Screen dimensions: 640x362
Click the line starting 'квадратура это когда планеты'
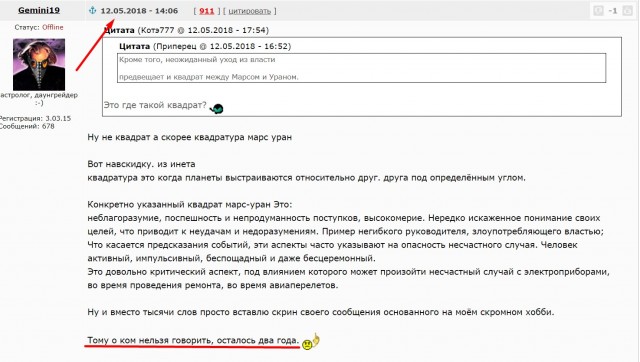coord(307,178)
